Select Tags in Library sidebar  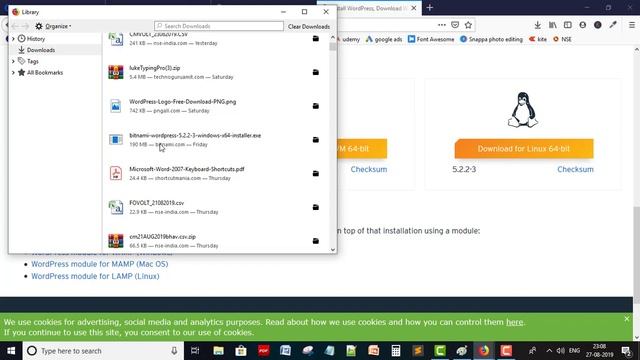(x=32, y=61)
